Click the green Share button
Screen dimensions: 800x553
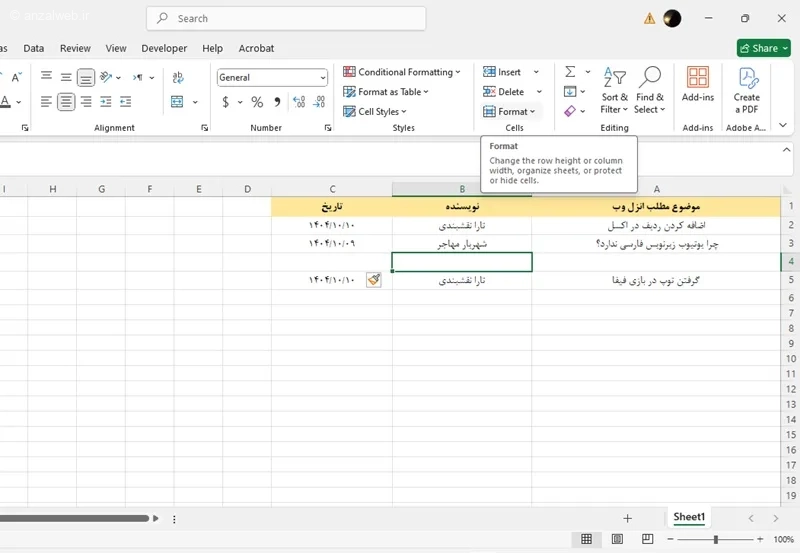point(763,48)
